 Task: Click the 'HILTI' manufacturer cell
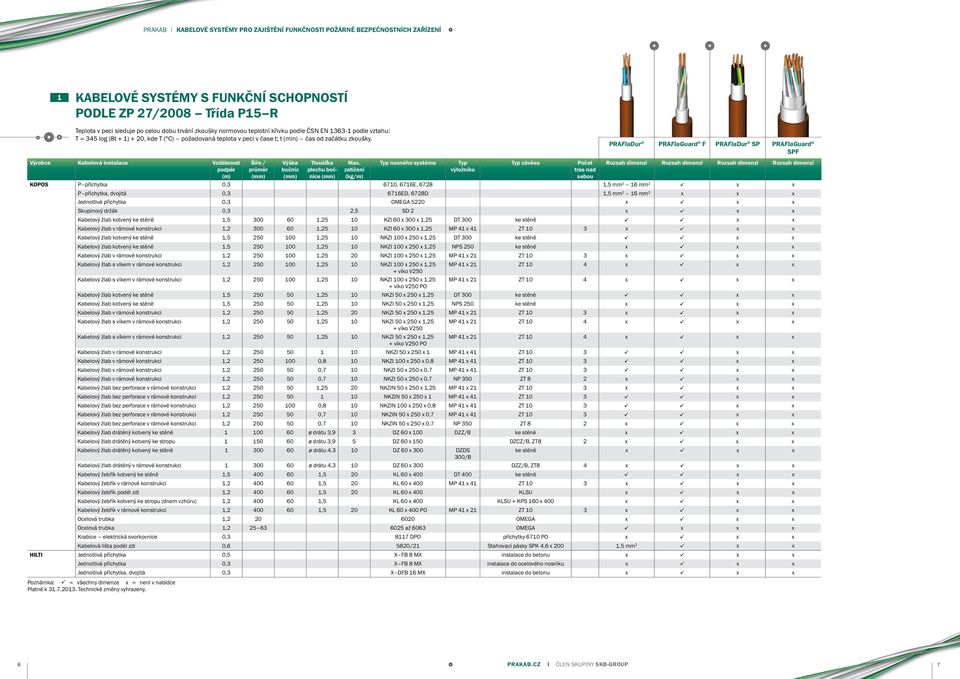point(36,555)
